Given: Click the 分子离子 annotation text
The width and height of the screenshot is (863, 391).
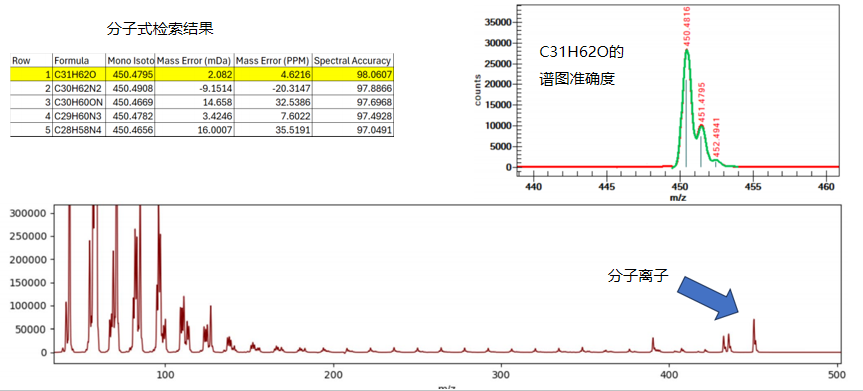Looking at the screenshot, I should tap(638, 275).
